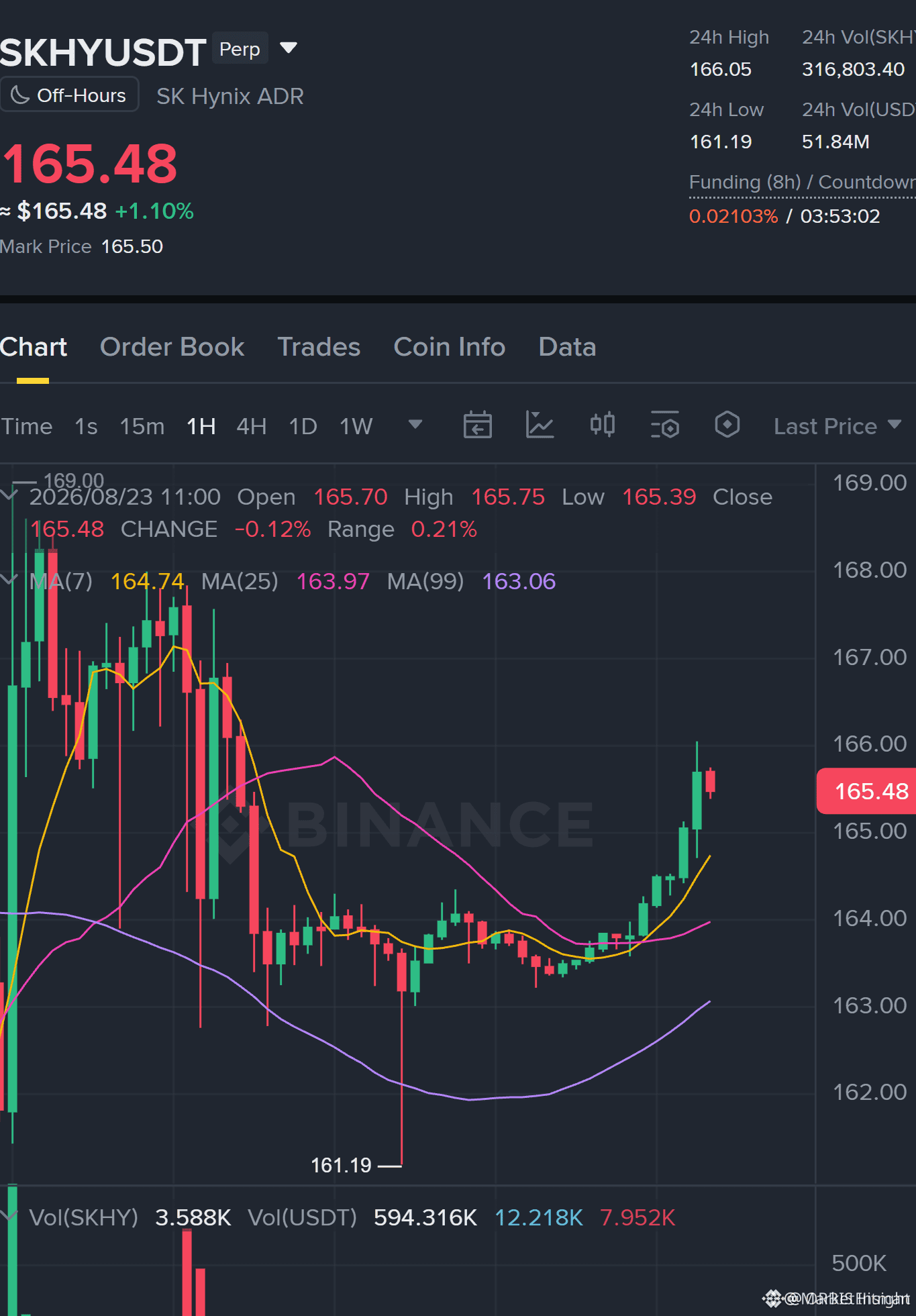Tap the hexagon icon in the chart toolbar

[x=727, y=425]
